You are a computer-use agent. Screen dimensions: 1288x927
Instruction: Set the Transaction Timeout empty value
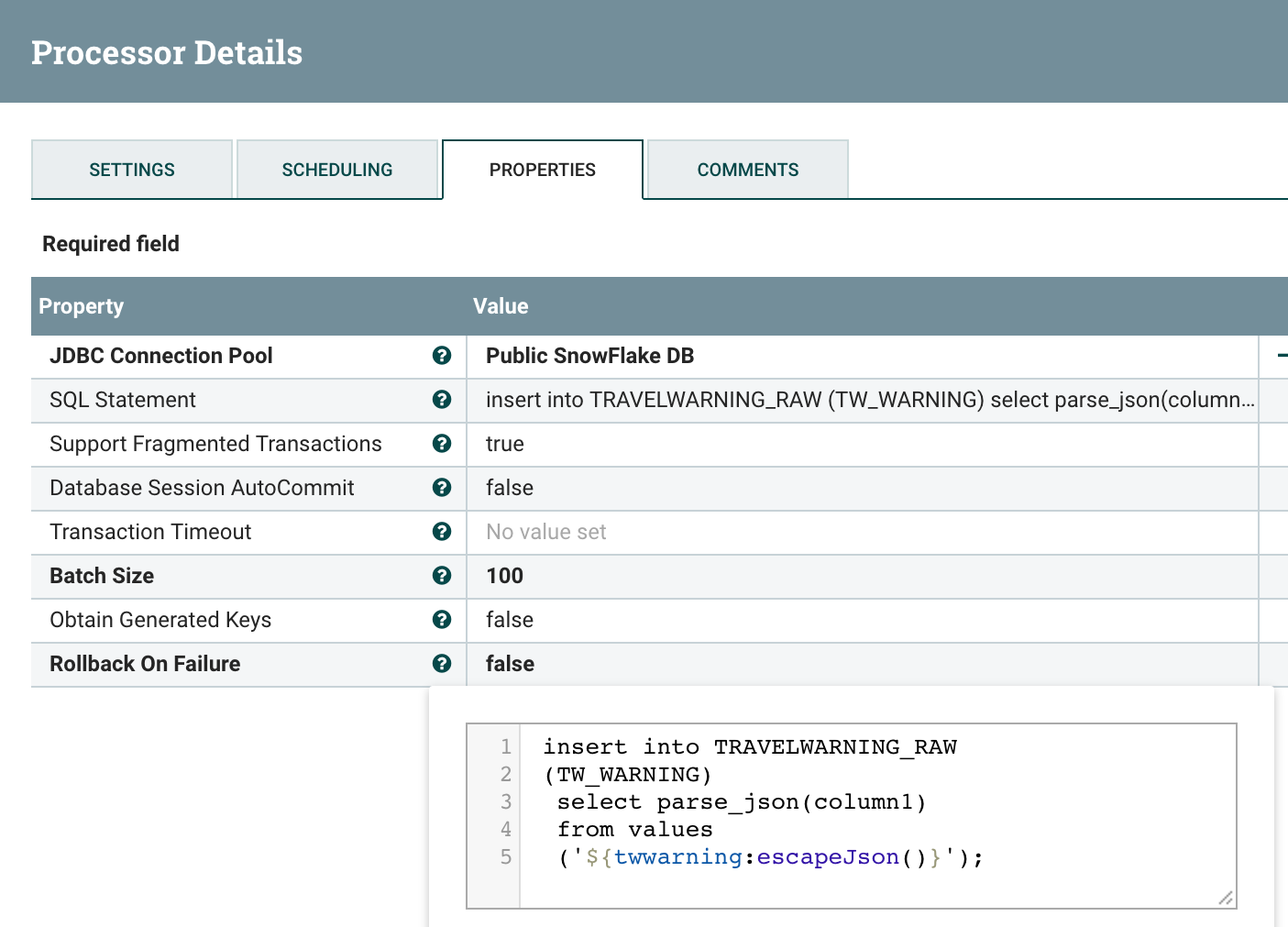863,532
